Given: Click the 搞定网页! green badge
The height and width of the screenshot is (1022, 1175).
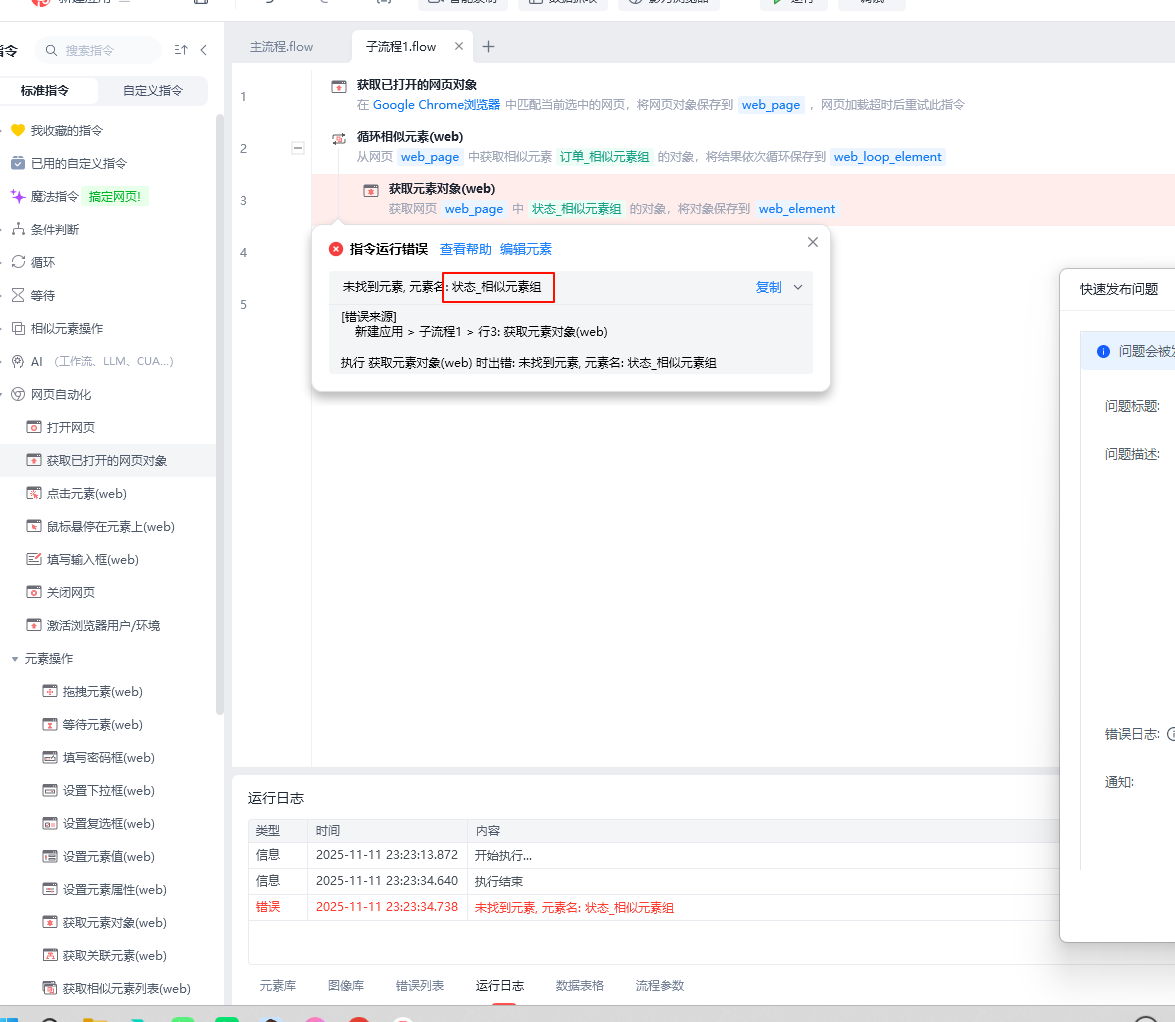Looking at the screenshot, I should point(115,196).
